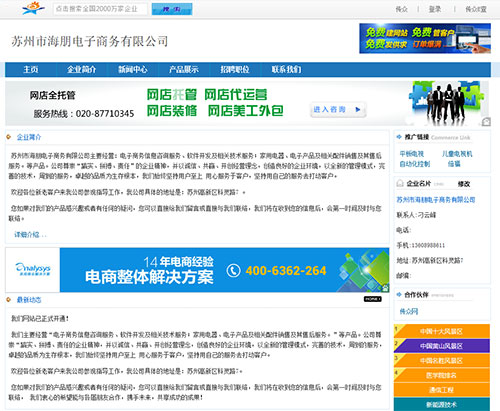Click the 电商整体解决方案 ad banner text

click(x=149, y=277)
